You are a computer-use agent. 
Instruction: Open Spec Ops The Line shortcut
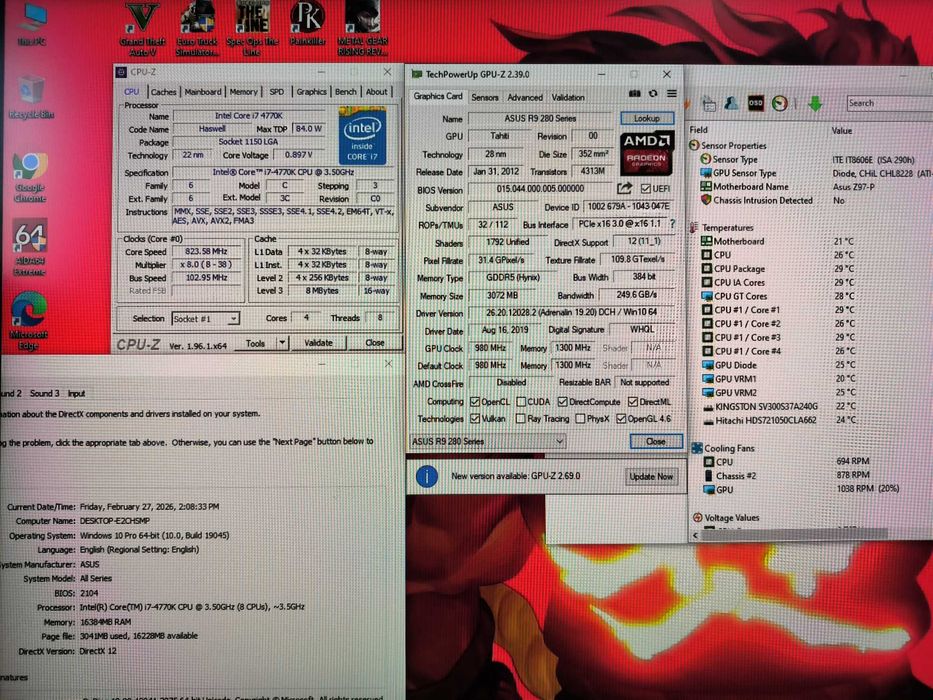click(252, 29)
